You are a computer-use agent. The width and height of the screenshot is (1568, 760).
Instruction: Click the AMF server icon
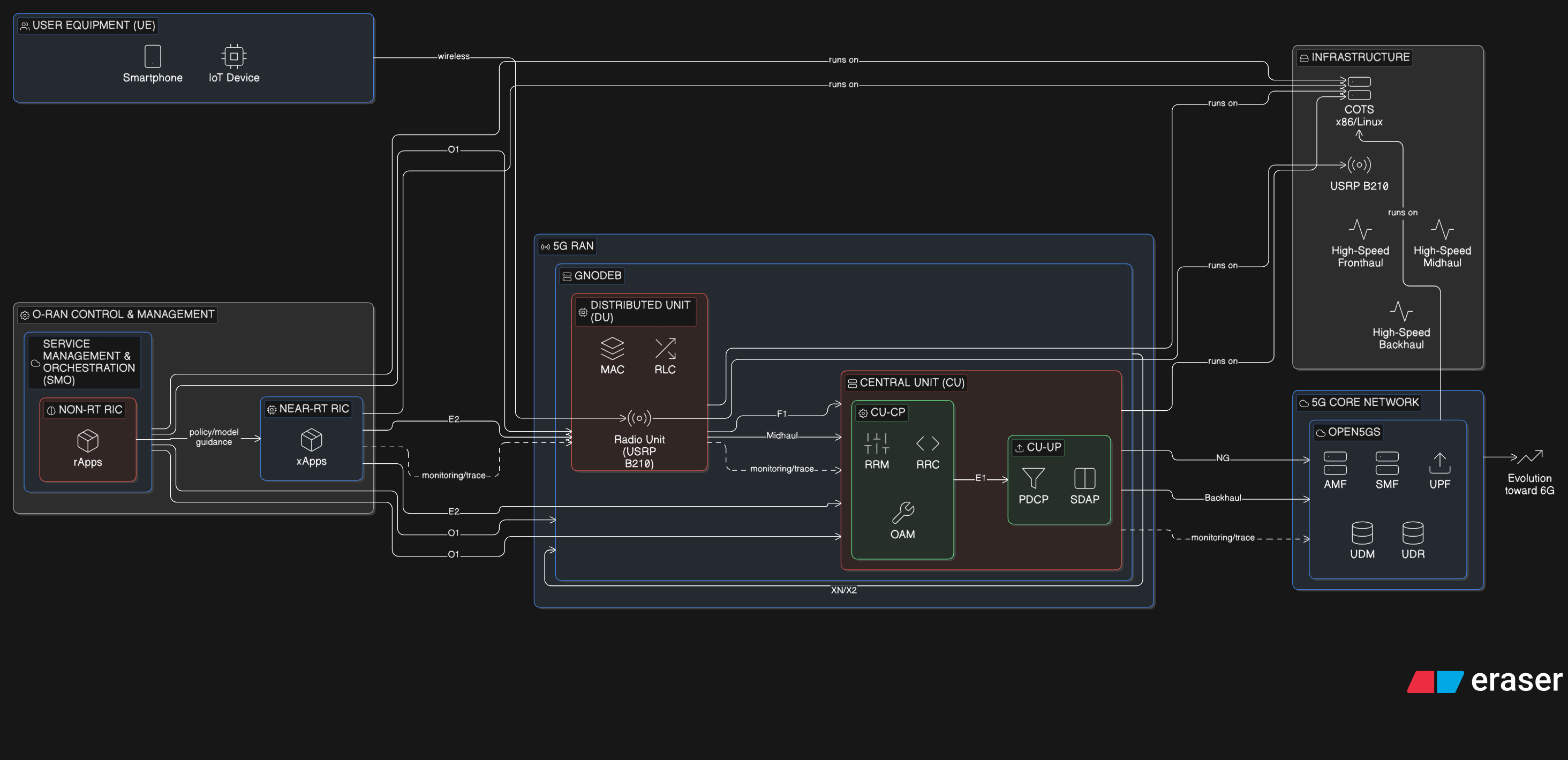point(1335,463)
